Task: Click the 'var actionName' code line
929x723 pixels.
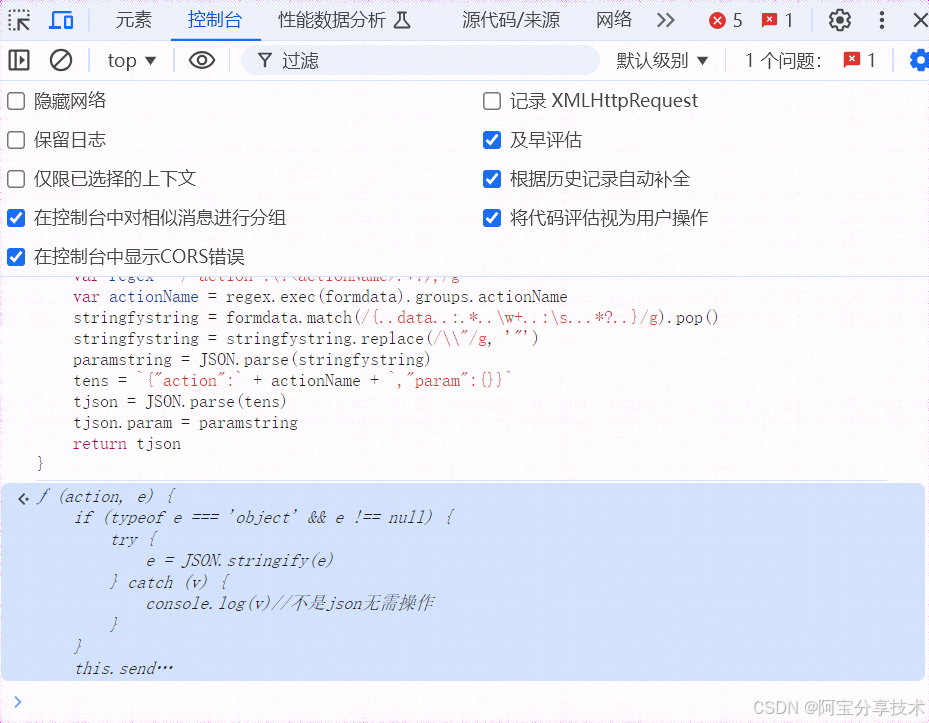Action: [x=321, y=296]
